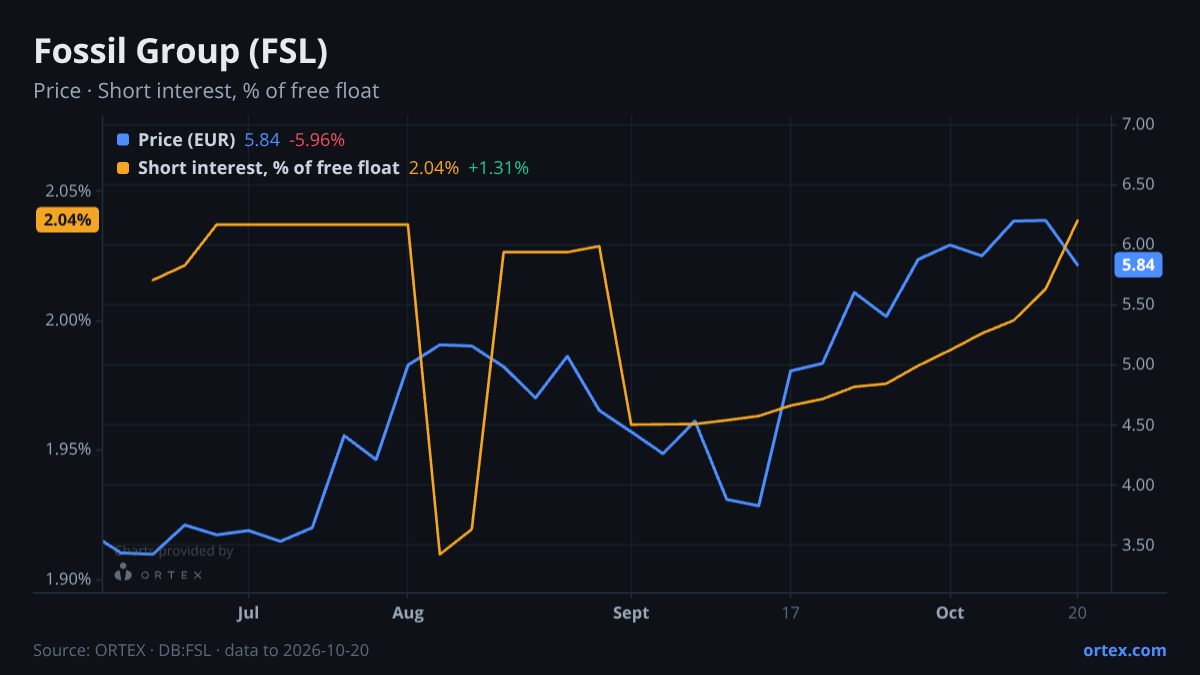Click the Oct x-axis label
The image size is (1200, 675).
point(950,612)
